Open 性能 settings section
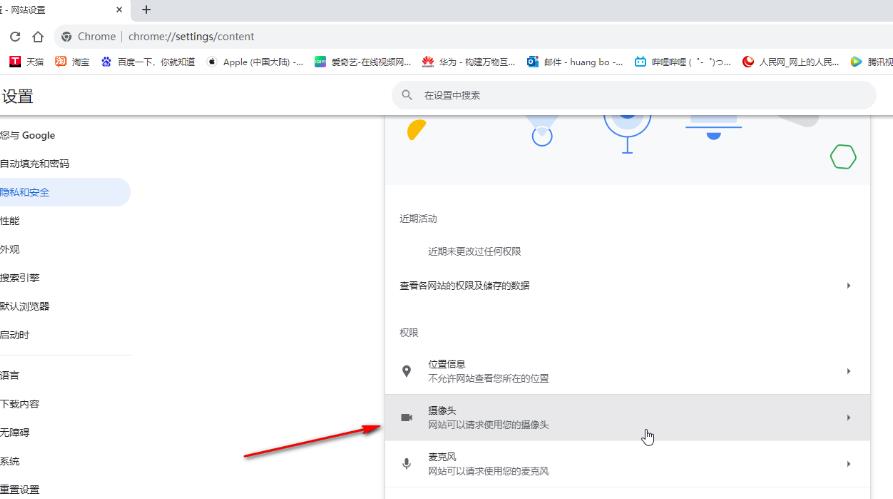893x499 pixels. pos(10,220)
